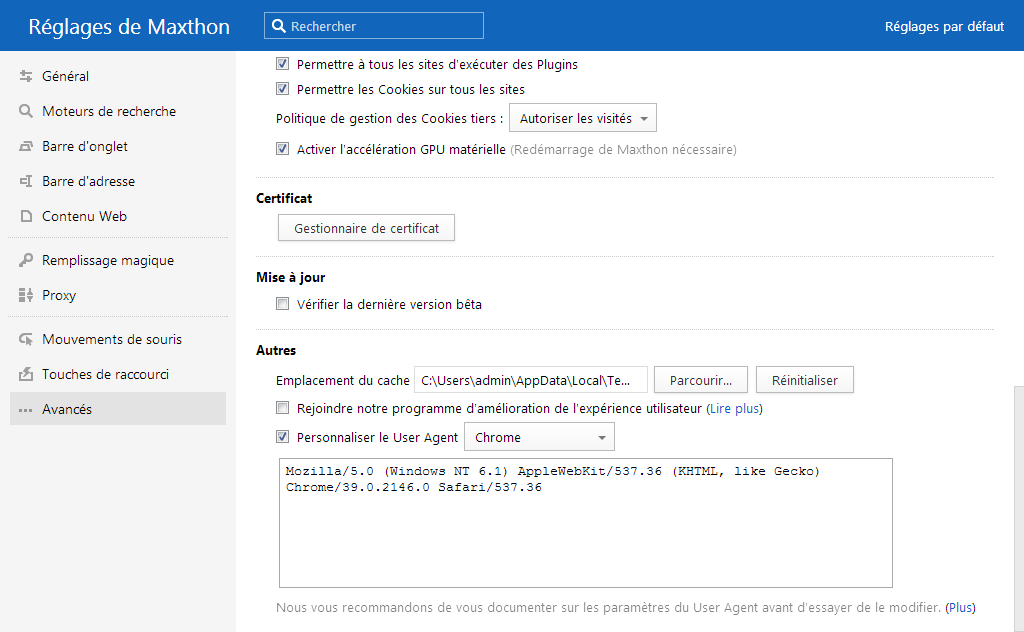Screen dimensions: 1024x632
Task: Click the Avancés three-dots icon
Action: tap(25, 410)
